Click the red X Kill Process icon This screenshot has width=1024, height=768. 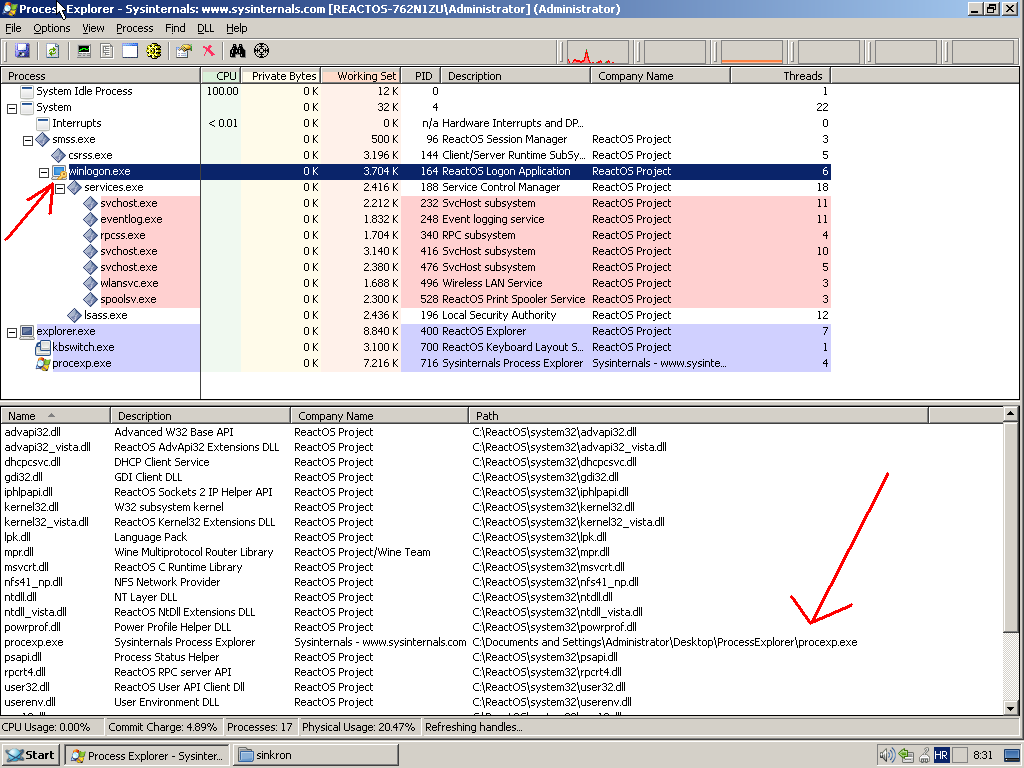[x=208, y=51]
